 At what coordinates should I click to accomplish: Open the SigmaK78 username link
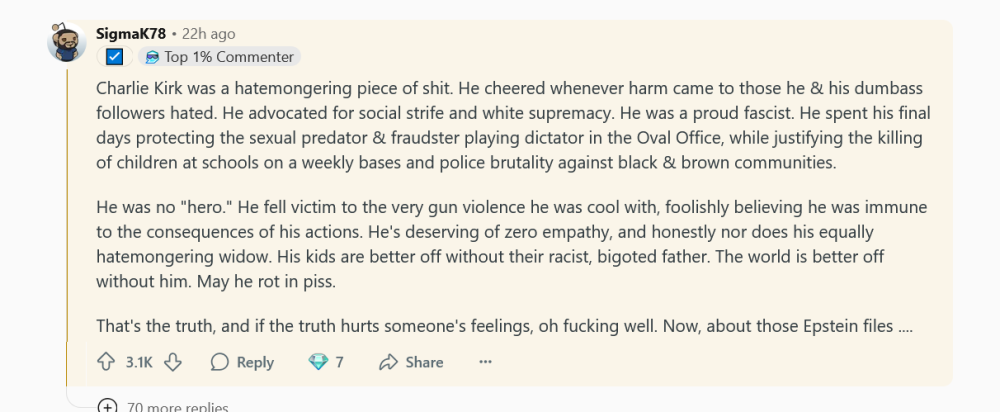click(x=131, y=34)
